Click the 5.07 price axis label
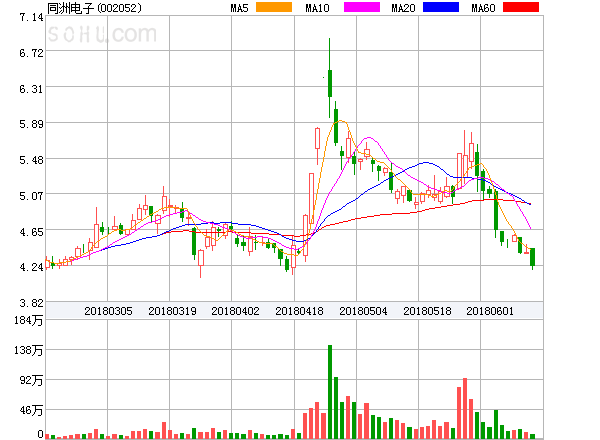 pos(31,196)
